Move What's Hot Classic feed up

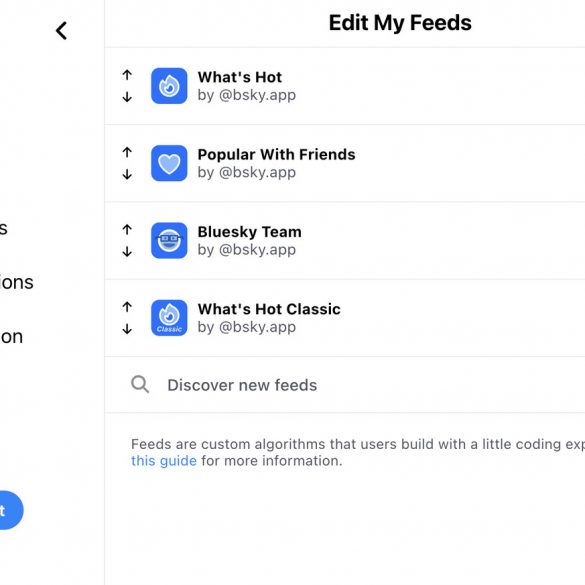point(127,307)
